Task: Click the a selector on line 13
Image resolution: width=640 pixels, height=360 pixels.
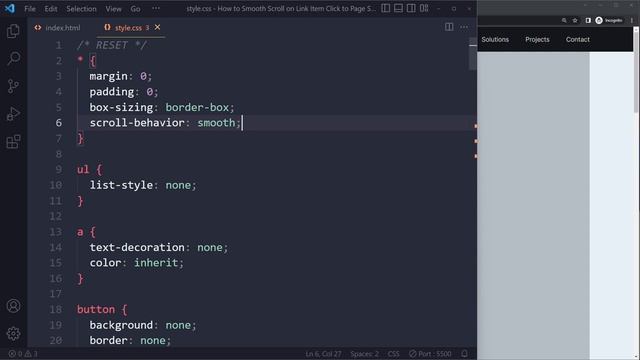Action: pyautogui.click(x=80, y=232)
